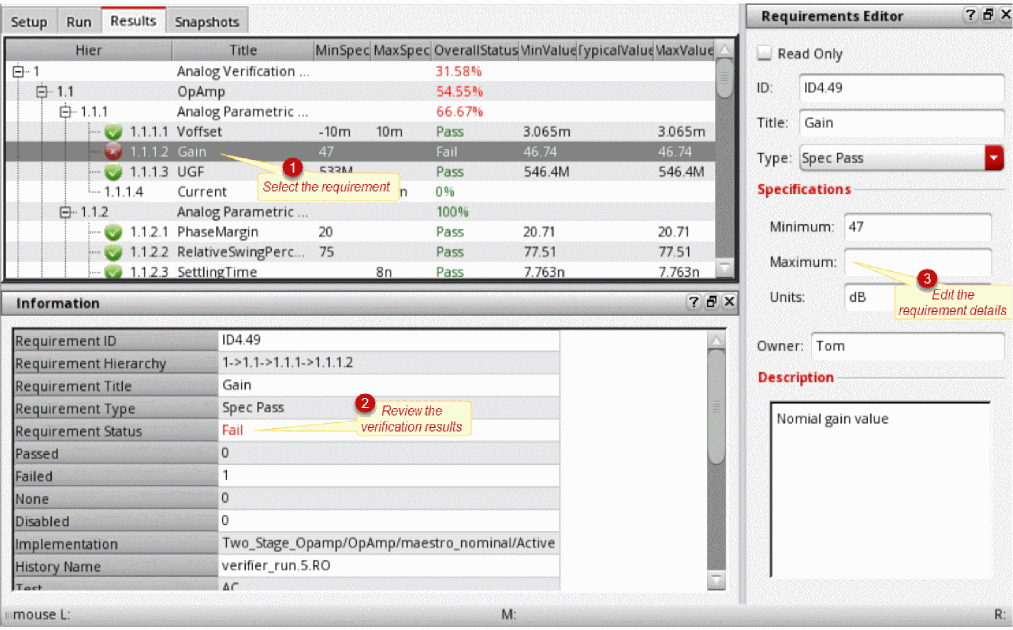The image size is (1013, 630).
Task: Click the Information panel scroll up arrow
Action: pyautogui.click(x=716, y=340)
